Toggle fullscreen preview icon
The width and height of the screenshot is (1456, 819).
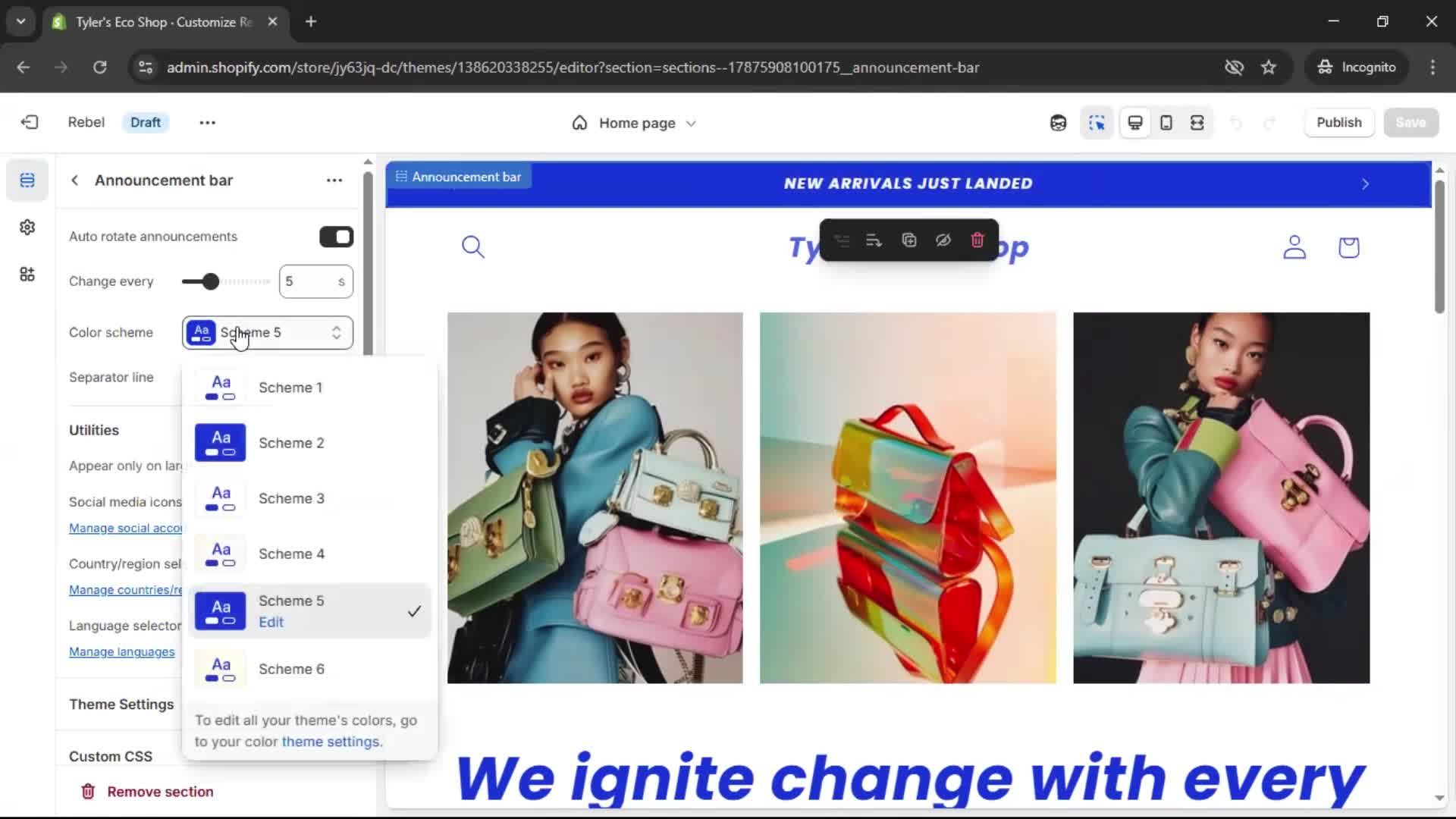1197,123
